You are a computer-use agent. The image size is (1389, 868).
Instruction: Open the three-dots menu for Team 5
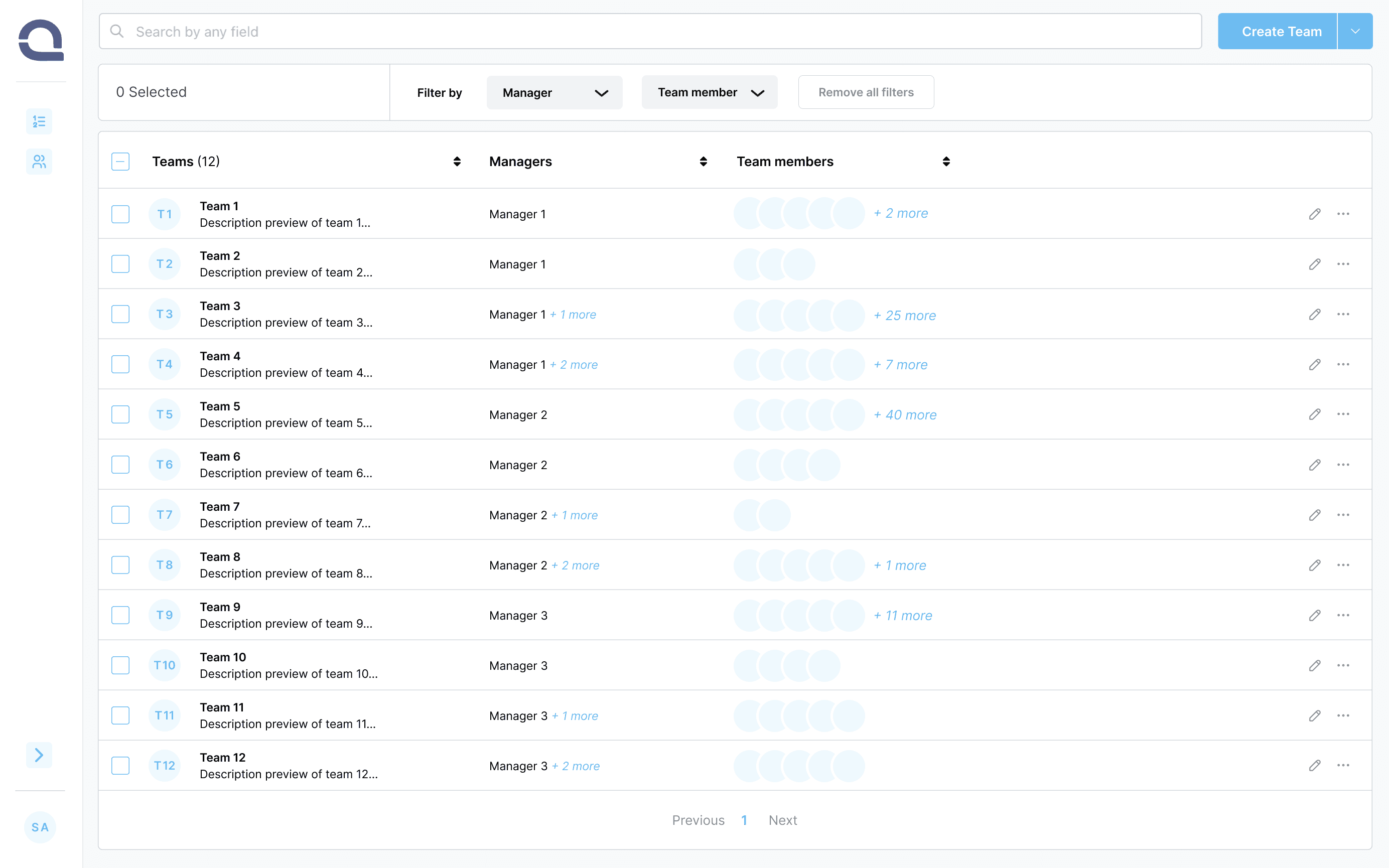pos(1343,414)
